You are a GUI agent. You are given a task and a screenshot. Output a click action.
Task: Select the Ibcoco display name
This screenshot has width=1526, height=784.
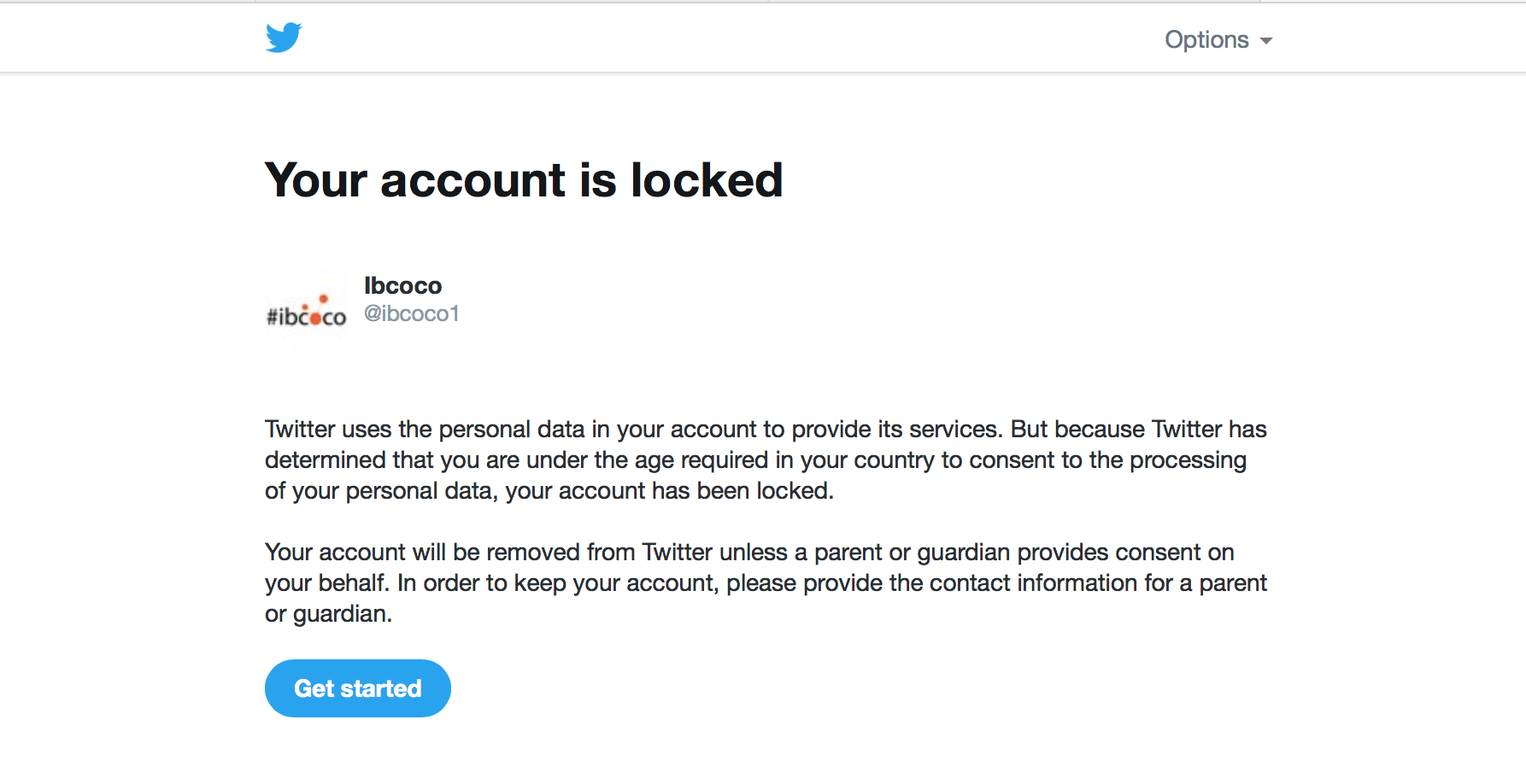coord(403,285)
